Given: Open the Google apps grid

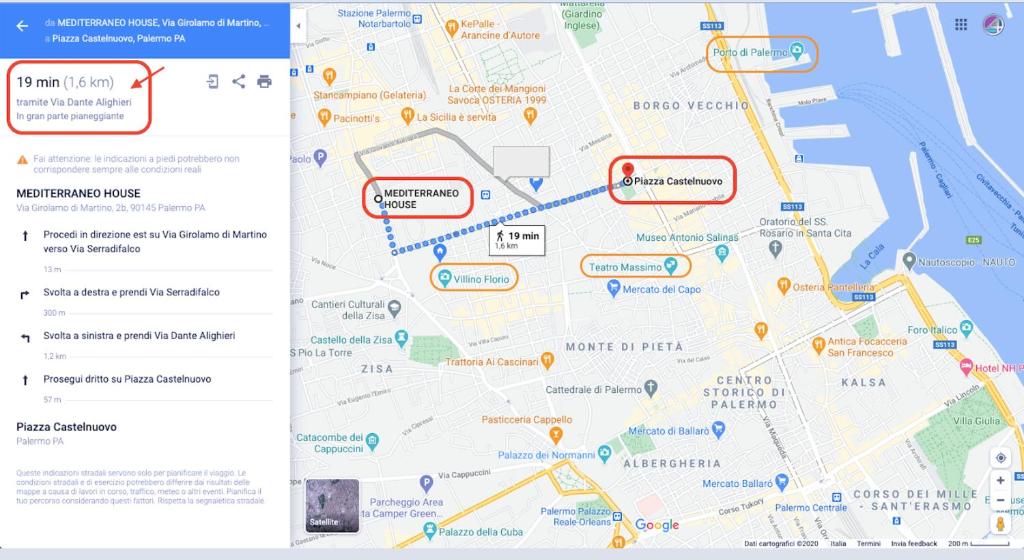Looking at the screenshot, I should pyautogui.click(x=961, y=25).
